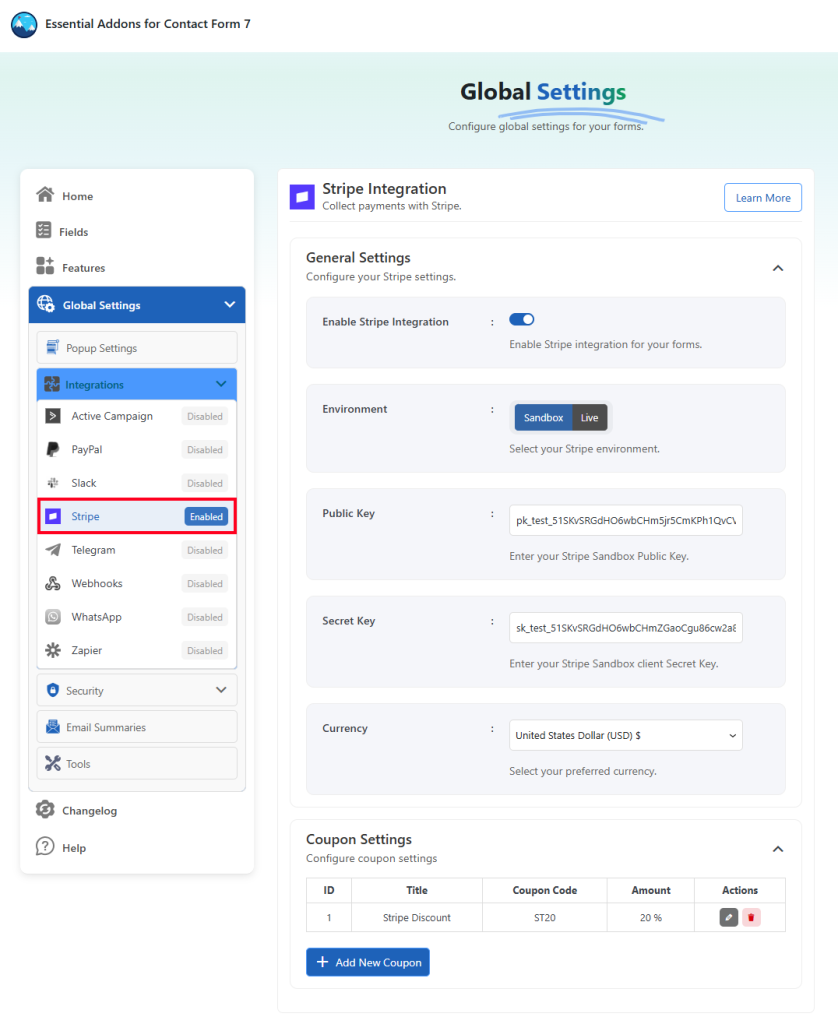Viewport: 838px width, 1024px height.
Task: Edit the Stripe Discount coupon
Action: (x=729, y=918)
